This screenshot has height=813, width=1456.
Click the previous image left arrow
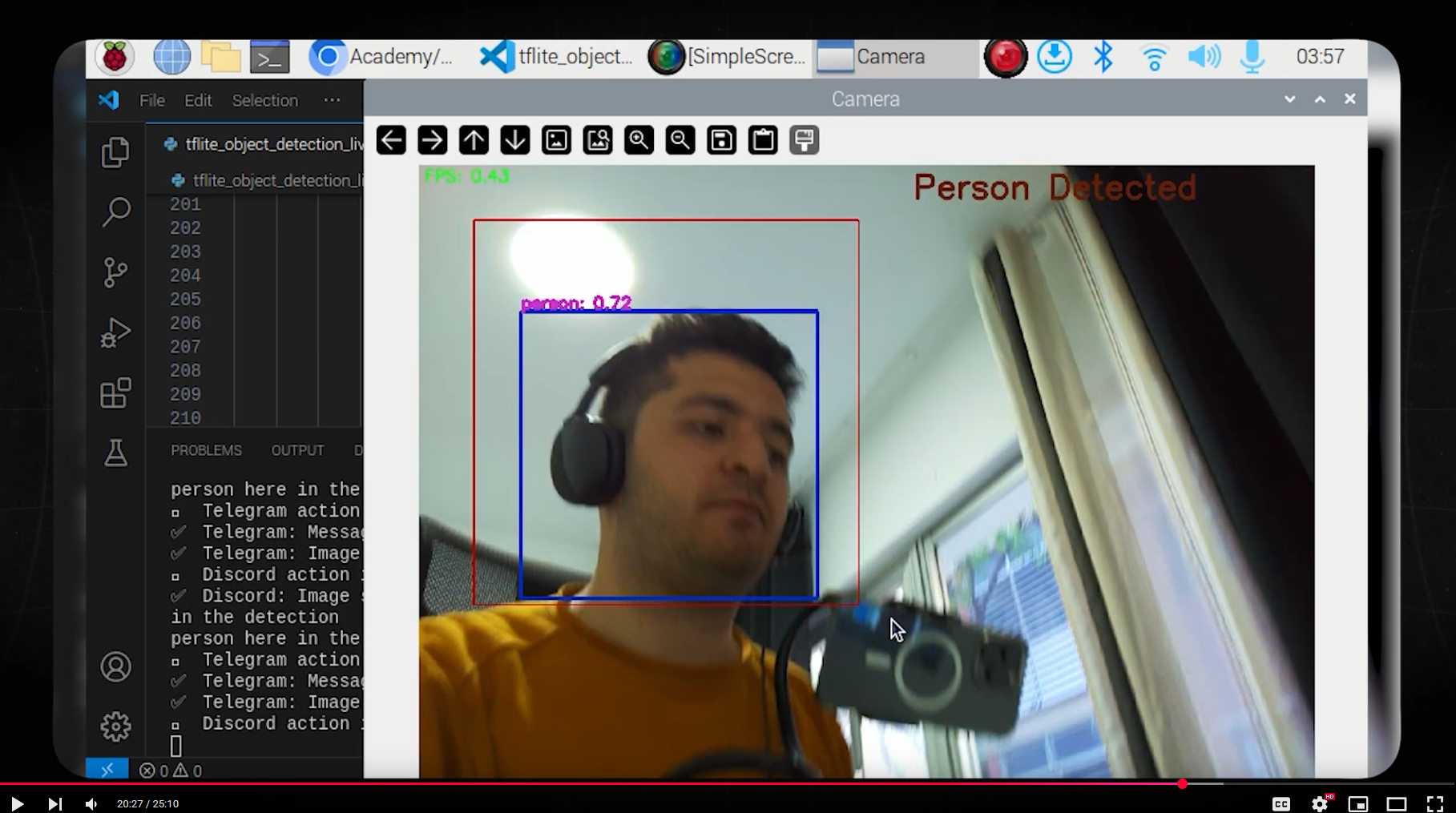(391, 140)
